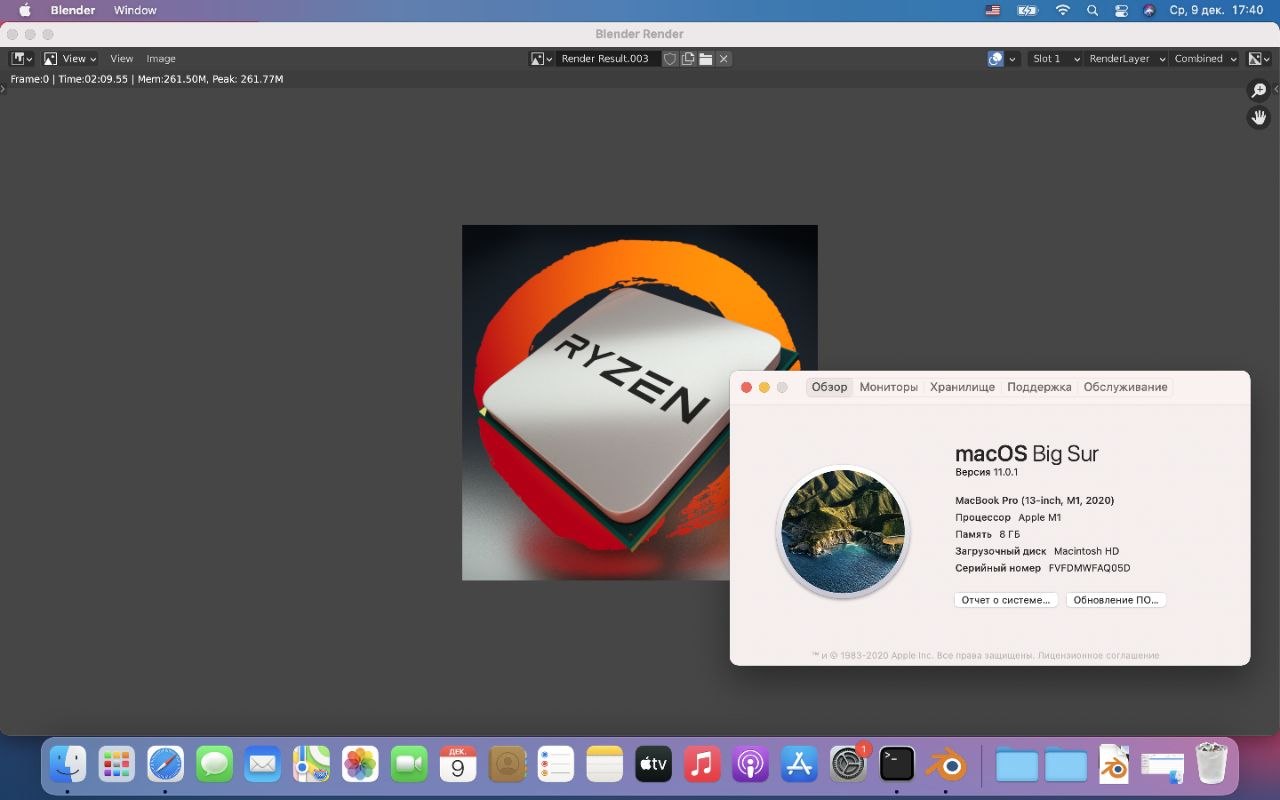Switch to the Поддержка tab
The height and width of the screenshot is (800, 1280).
tap(1039, 387)
